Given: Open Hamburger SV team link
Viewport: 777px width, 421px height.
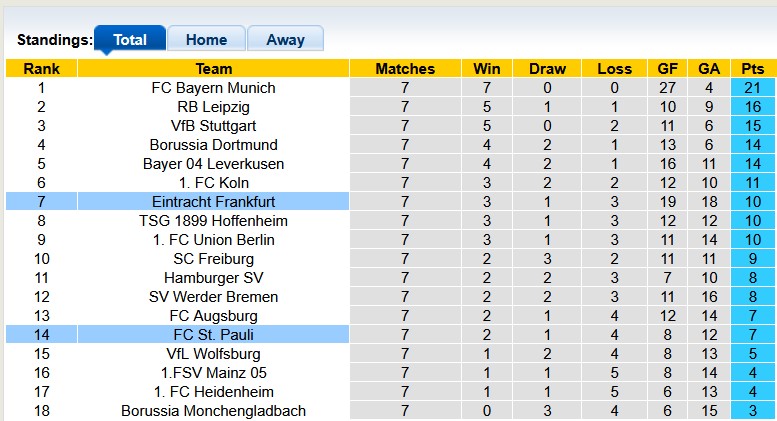Looking at the screenshot, I should point(213,278).
